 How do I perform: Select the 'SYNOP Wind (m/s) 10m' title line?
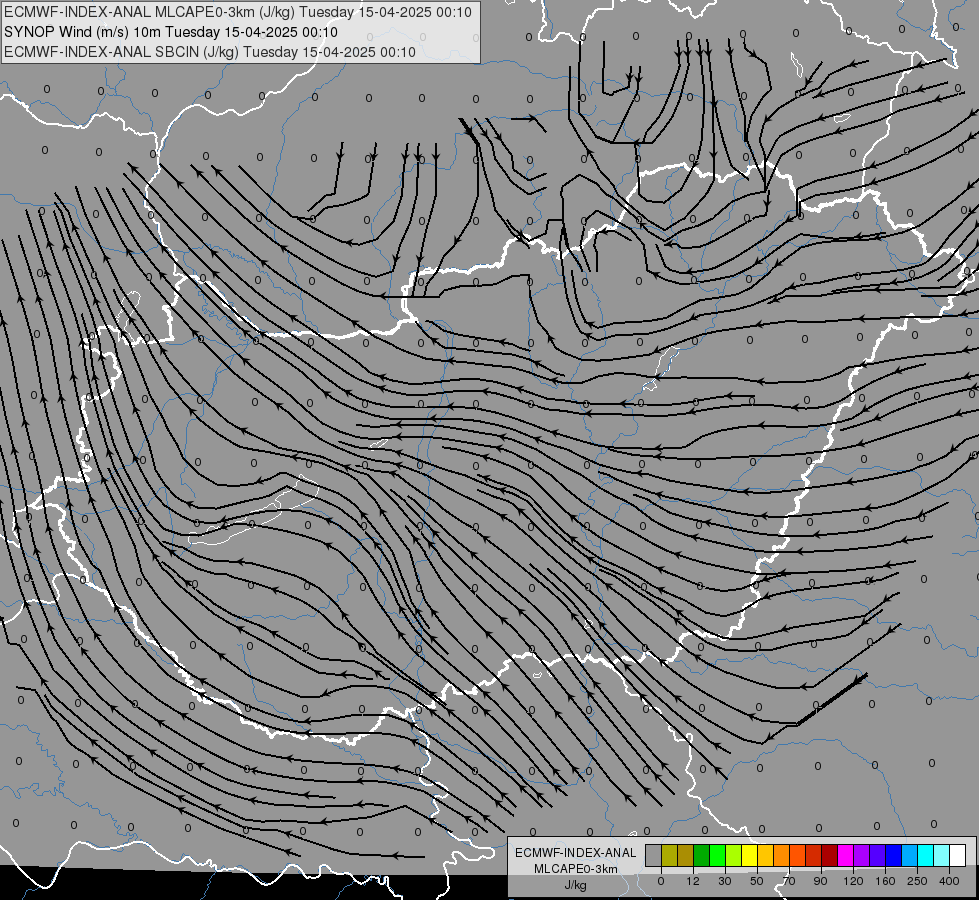(82, 32)
